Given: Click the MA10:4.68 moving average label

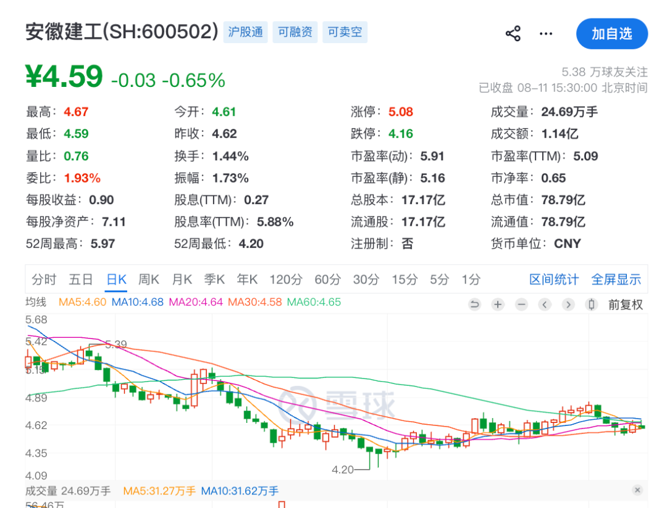Looking at the screenshot, I should click(x=137, y=302).
